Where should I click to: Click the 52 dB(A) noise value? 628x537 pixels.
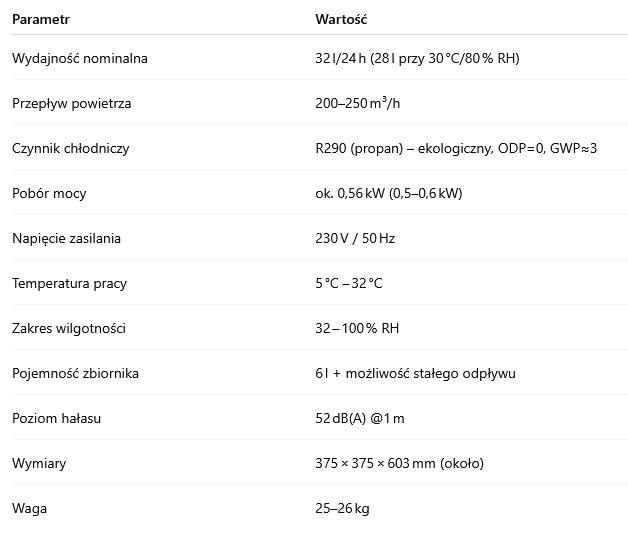pyautogui.click(x=359, y=418)
